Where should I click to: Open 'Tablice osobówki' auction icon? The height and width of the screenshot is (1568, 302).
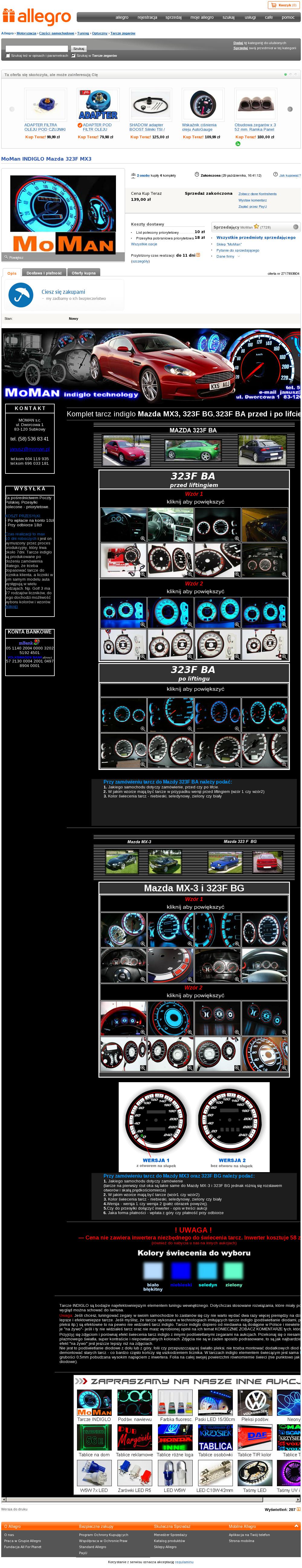click(215, 1438)
